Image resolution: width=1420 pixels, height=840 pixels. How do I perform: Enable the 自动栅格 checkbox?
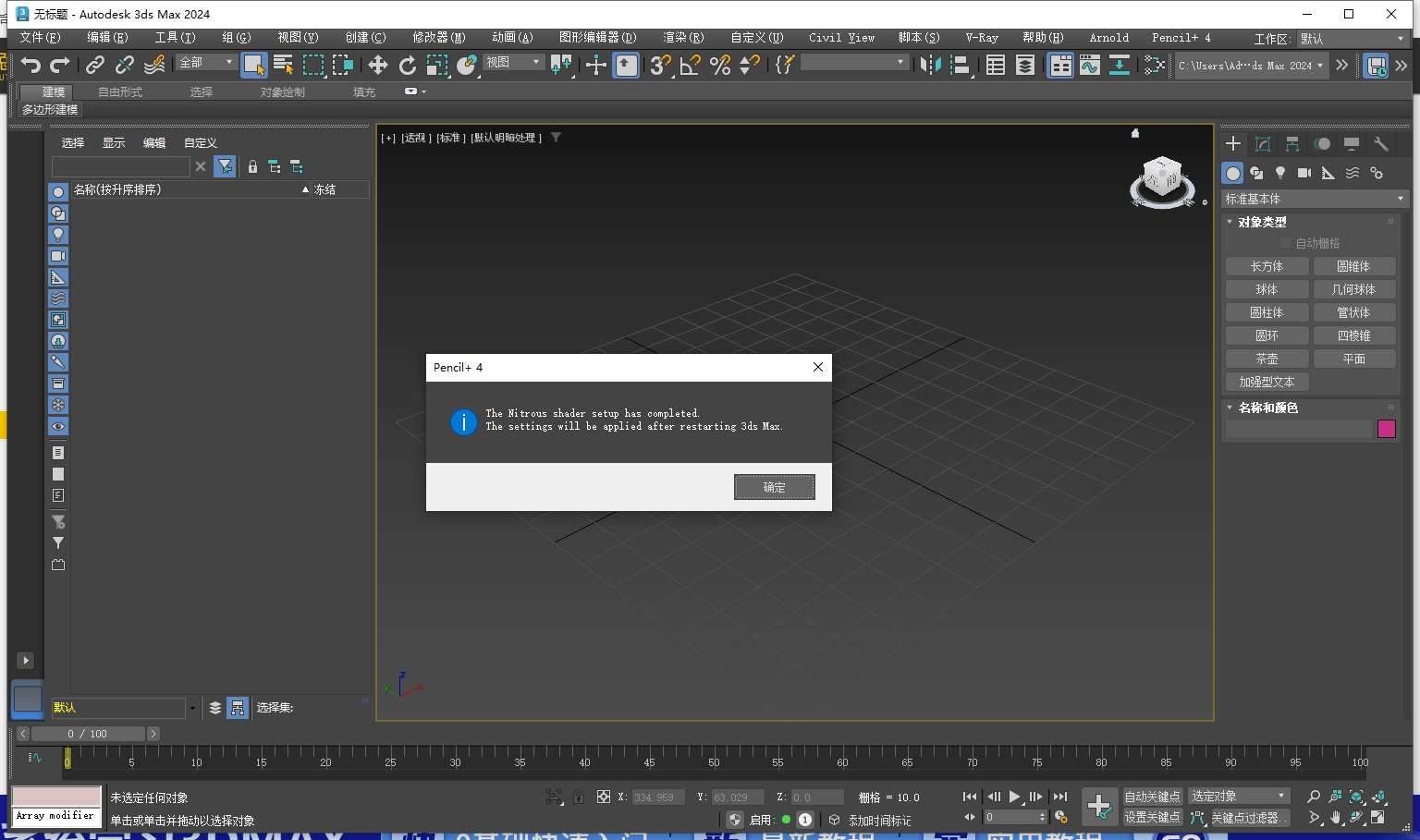click(1286, 242)
